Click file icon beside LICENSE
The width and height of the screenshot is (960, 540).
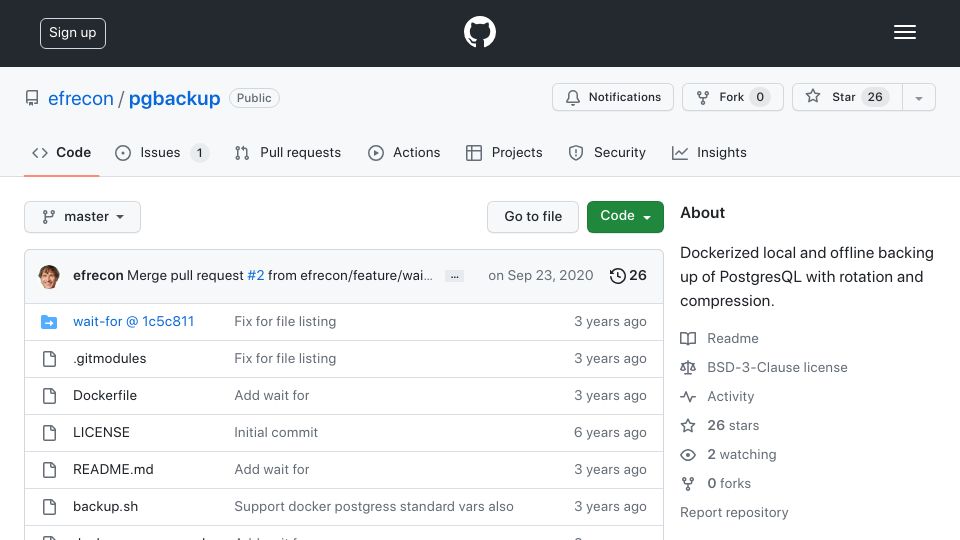point(50,433)
